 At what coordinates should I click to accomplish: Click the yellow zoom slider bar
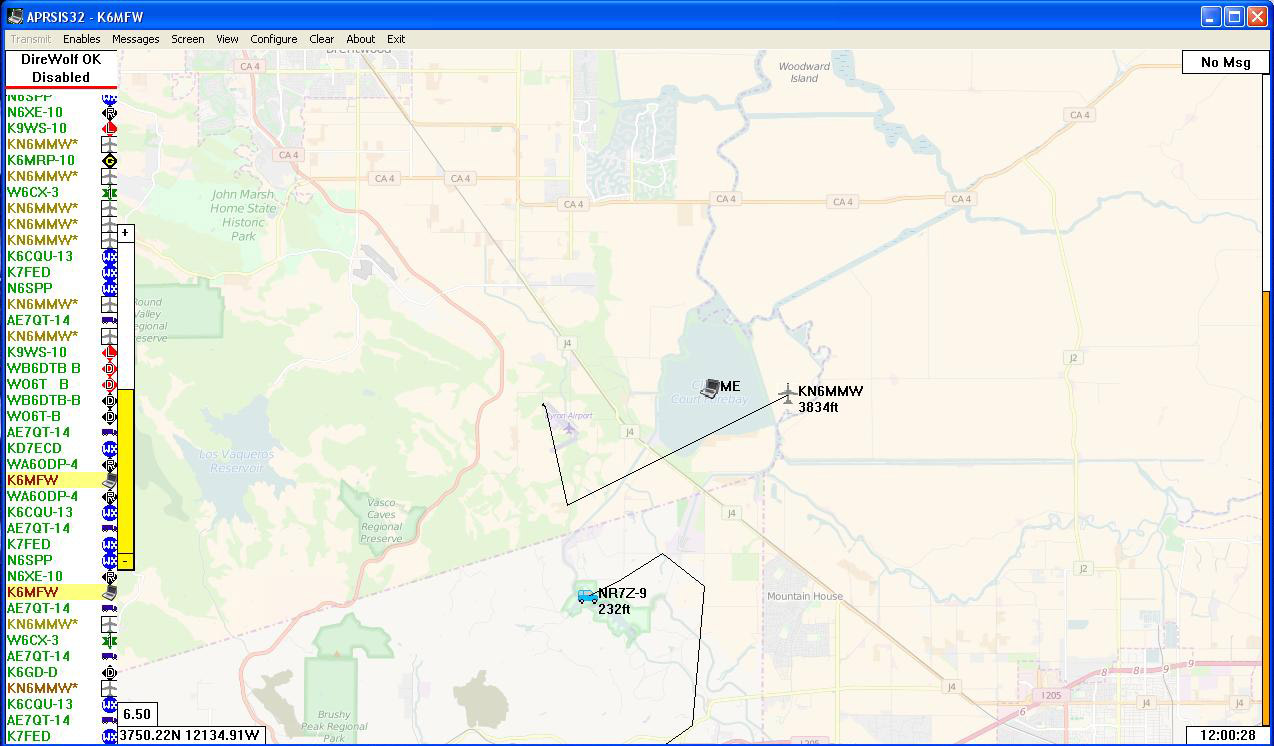coord(126,471)
